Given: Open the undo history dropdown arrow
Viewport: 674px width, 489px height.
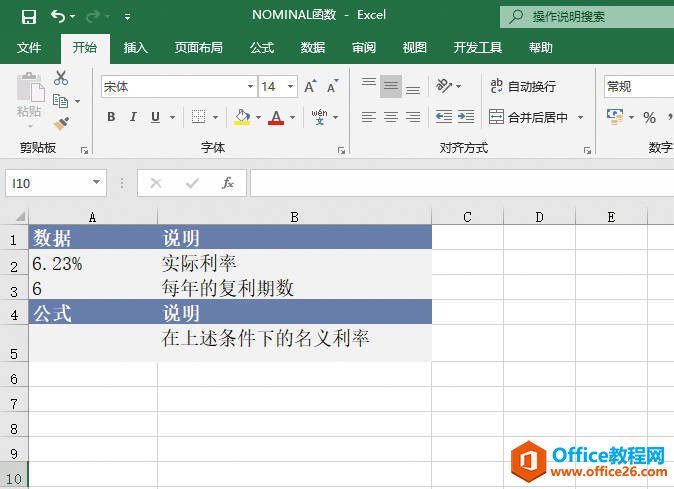Looking at the screenshot, I should point(72,16).
